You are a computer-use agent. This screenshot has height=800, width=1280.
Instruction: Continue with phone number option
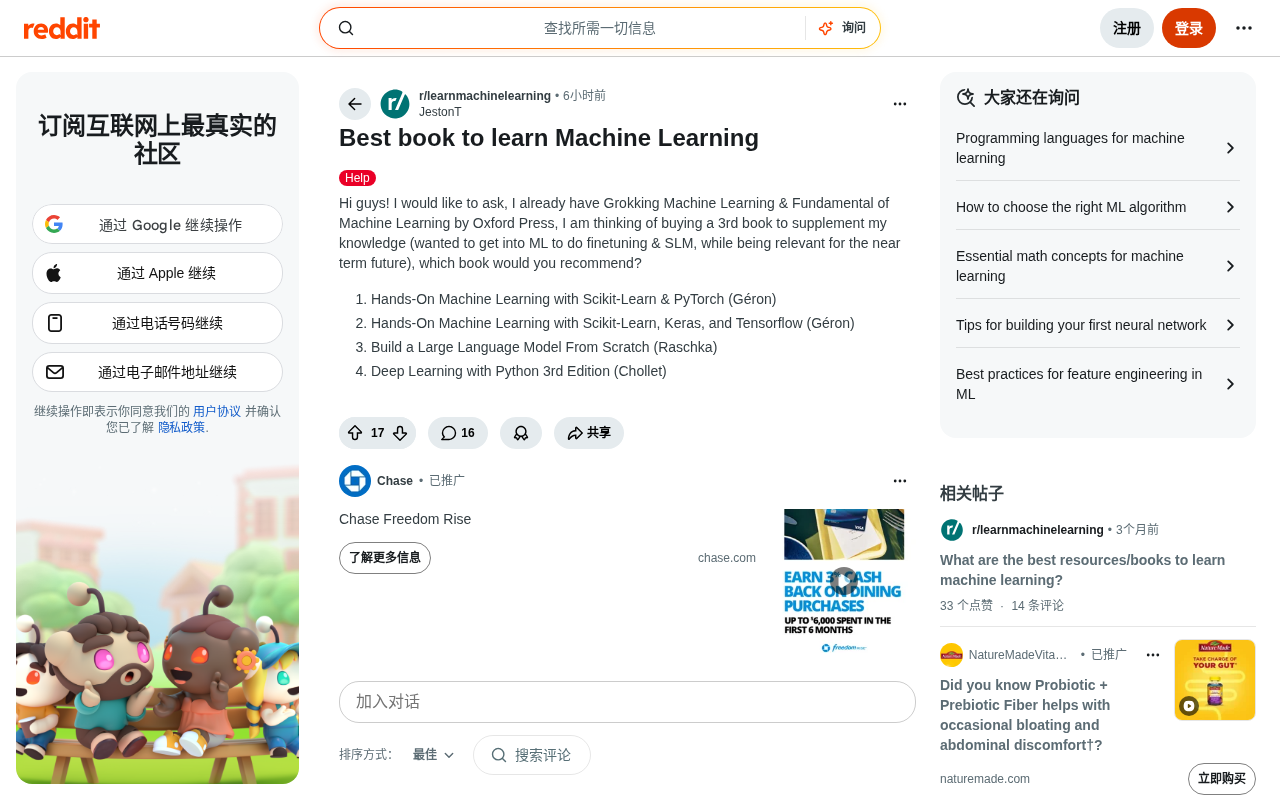(157, 323)
